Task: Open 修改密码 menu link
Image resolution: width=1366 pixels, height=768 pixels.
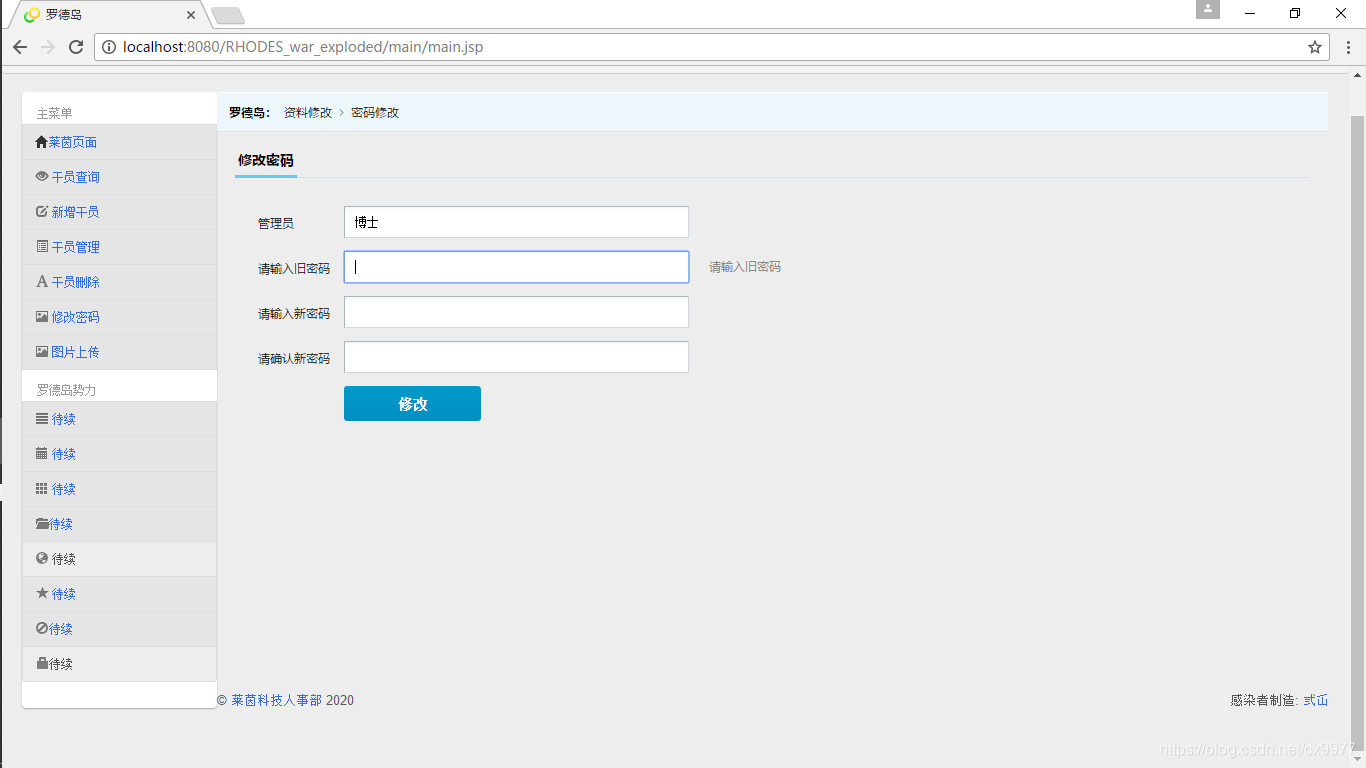Action: tap(76, 317)
